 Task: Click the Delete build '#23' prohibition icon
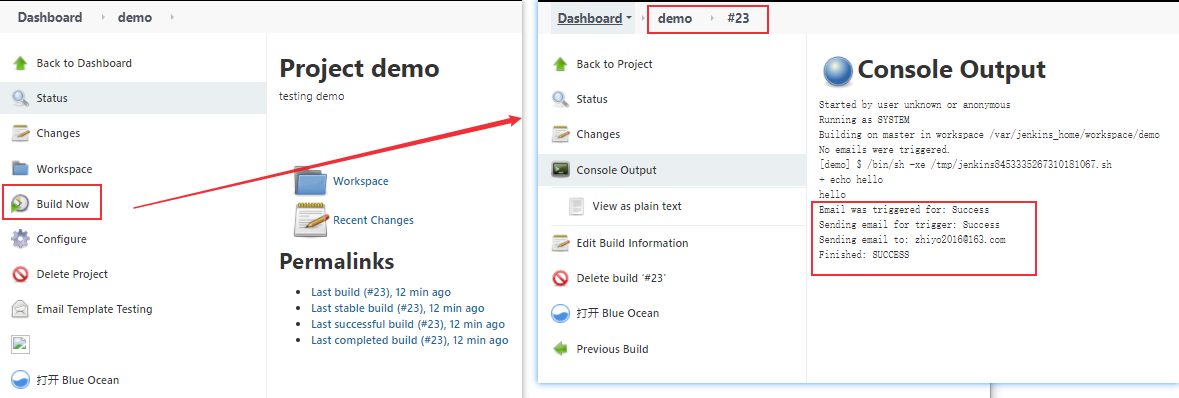click(560, 278)
